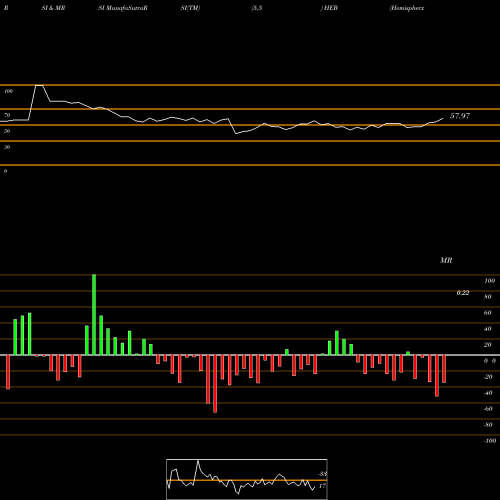
Task: Open the mini RSI overview chart thumbnail
Action: [247, 479]
